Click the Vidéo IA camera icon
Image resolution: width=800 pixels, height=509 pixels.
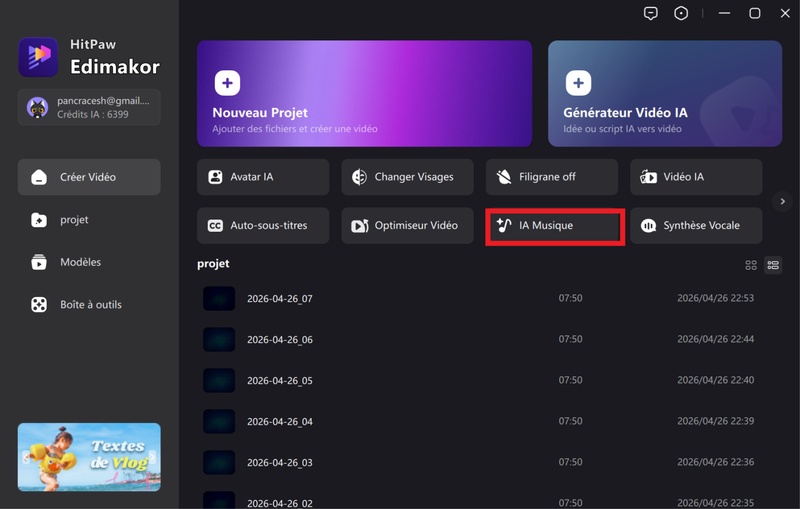tap(648, 177)
